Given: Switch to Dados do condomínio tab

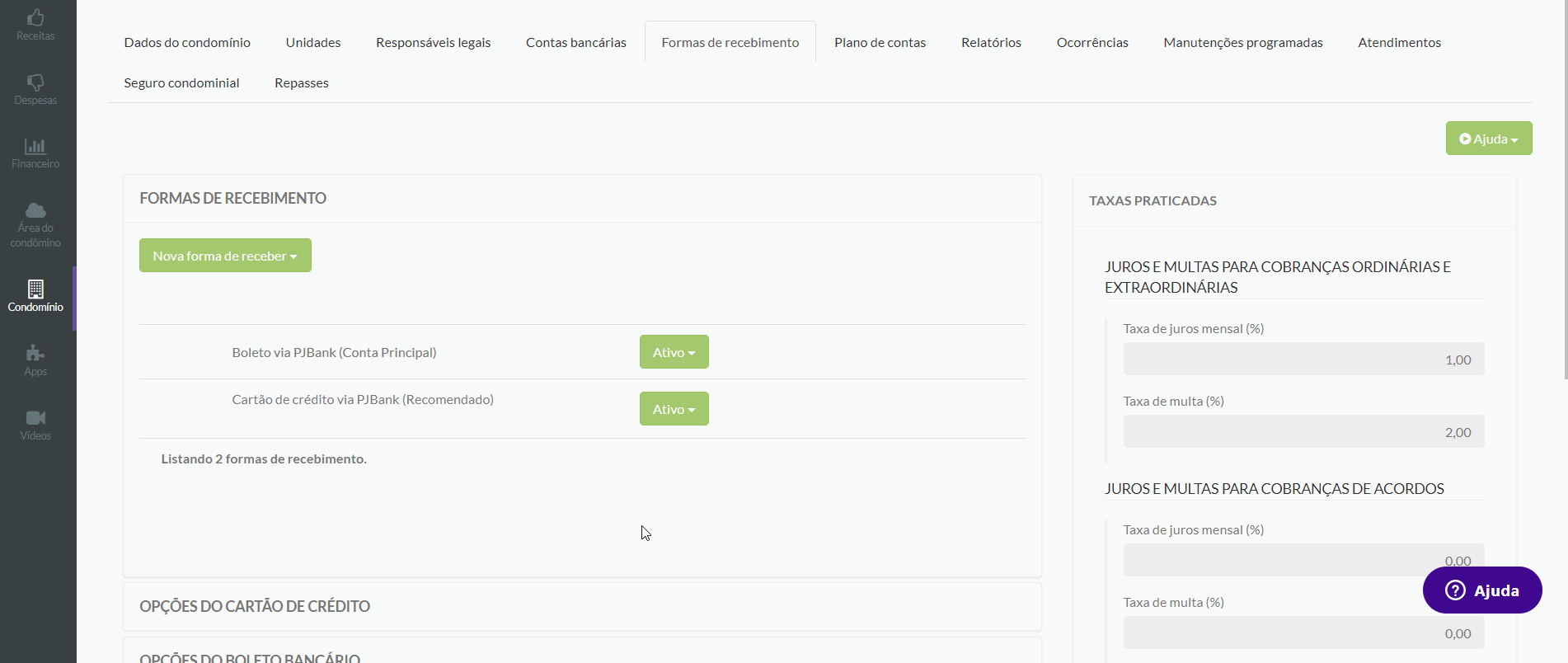Looking at the screenshot, I should [187, 42].
